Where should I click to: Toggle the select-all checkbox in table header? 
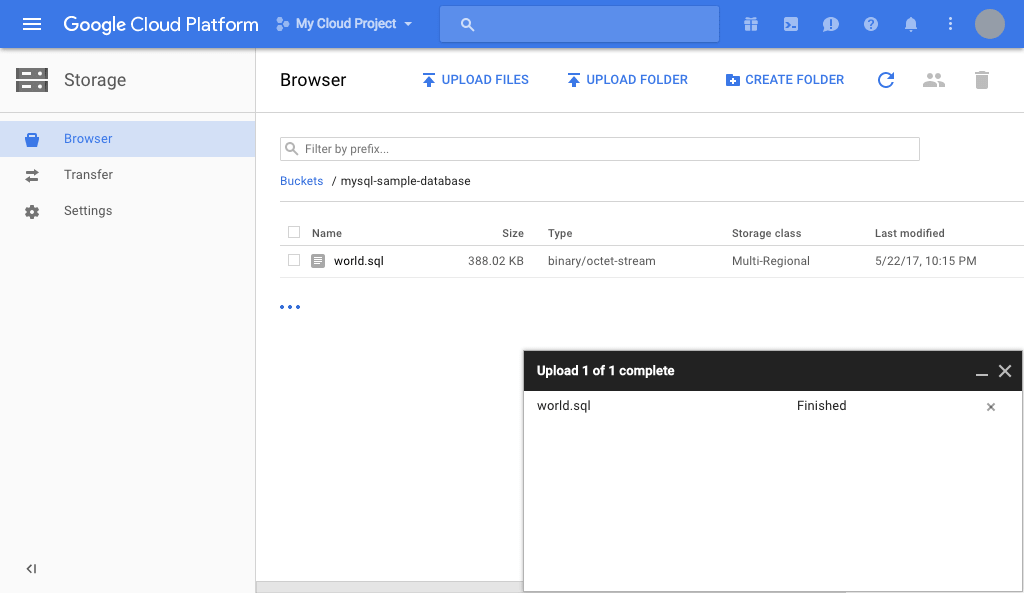294,232
